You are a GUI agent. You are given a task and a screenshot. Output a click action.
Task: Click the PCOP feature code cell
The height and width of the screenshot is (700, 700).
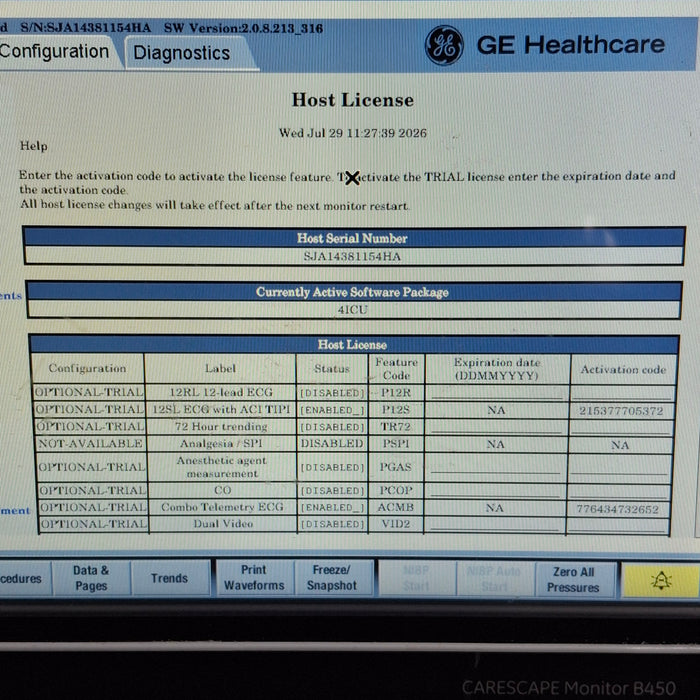point(396,490)
